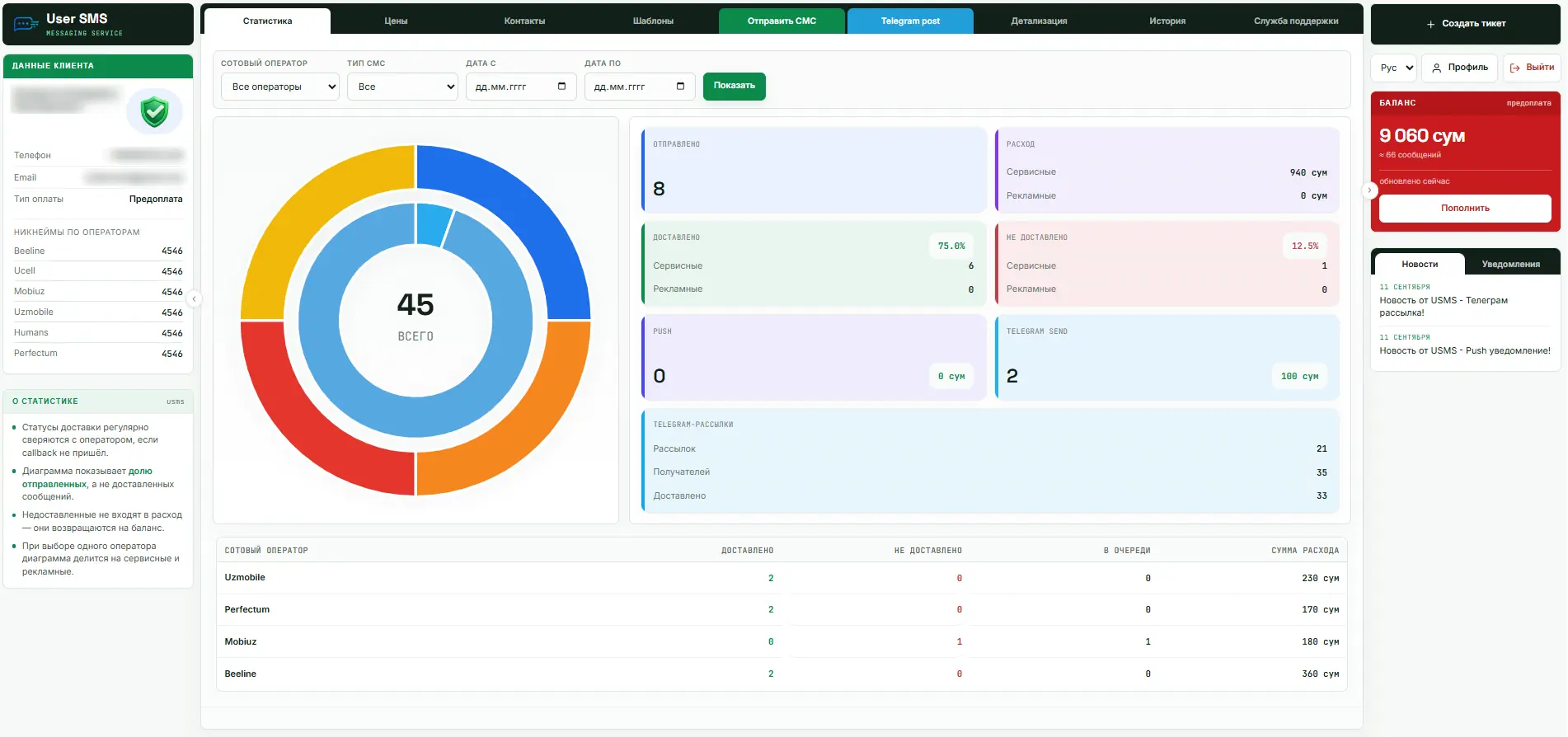Click the Дата с date input field
This screenshot has width=1568, height=737.
521,87
